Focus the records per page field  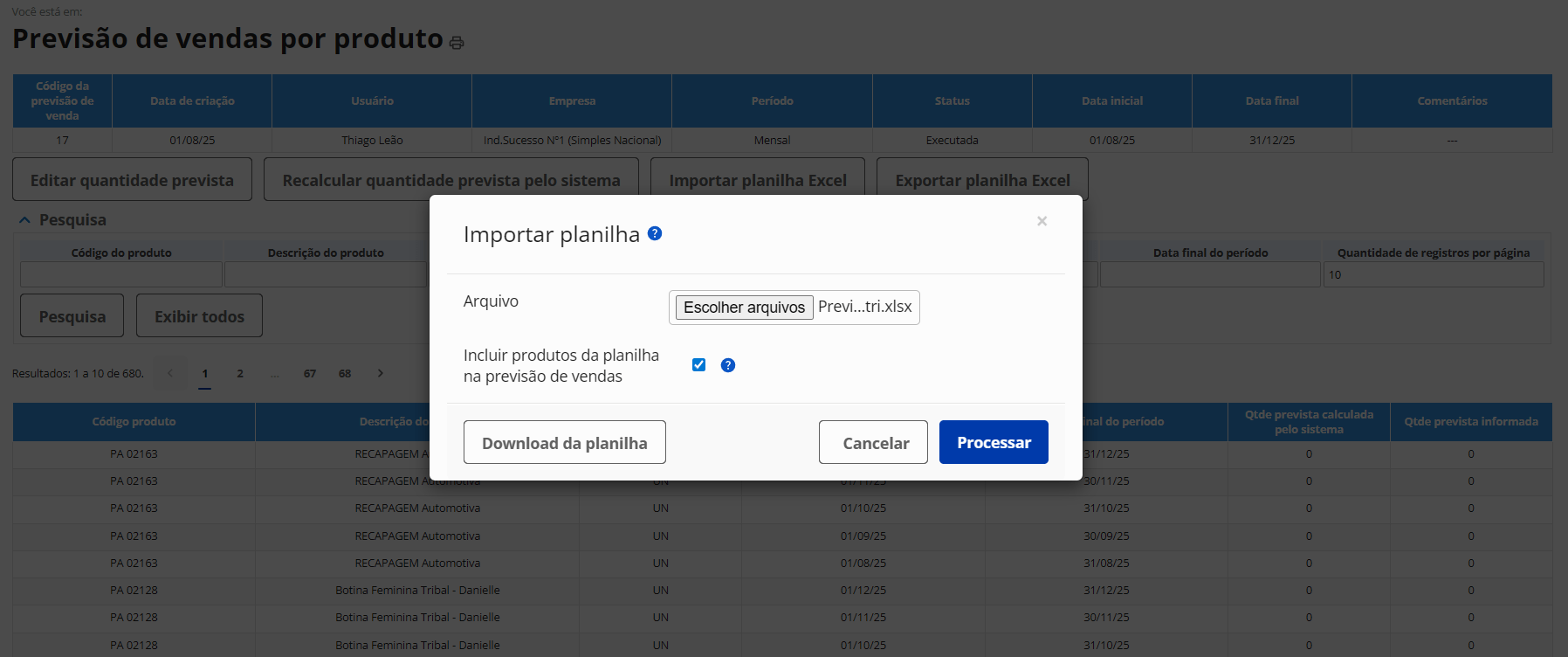[1434, 274]
